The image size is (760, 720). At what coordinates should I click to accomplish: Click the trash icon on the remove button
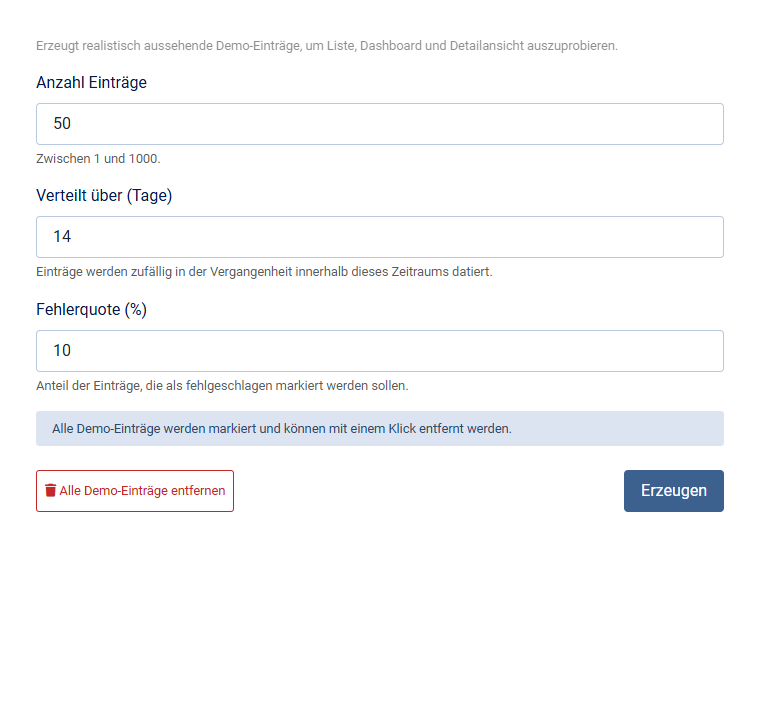50,490
